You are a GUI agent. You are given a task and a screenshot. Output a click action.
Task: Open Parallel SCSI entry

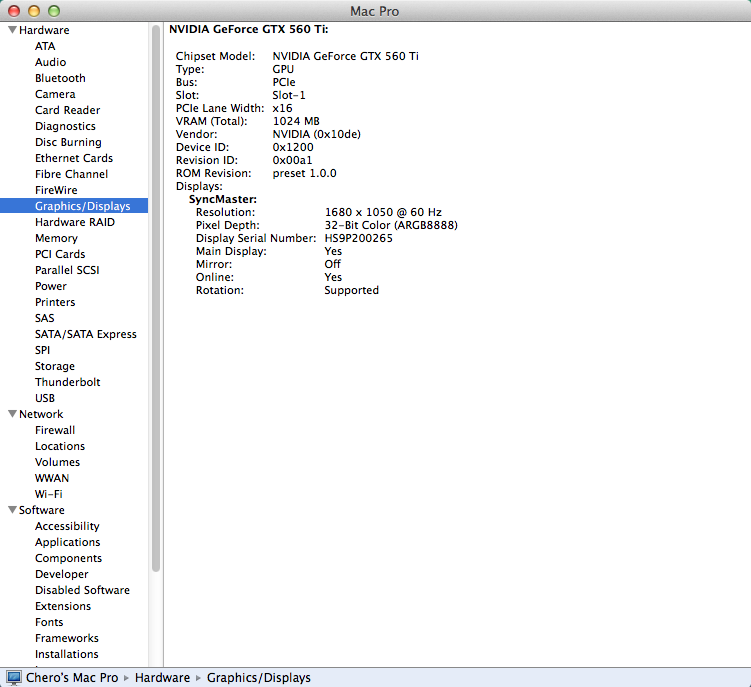tap(67, 270)
